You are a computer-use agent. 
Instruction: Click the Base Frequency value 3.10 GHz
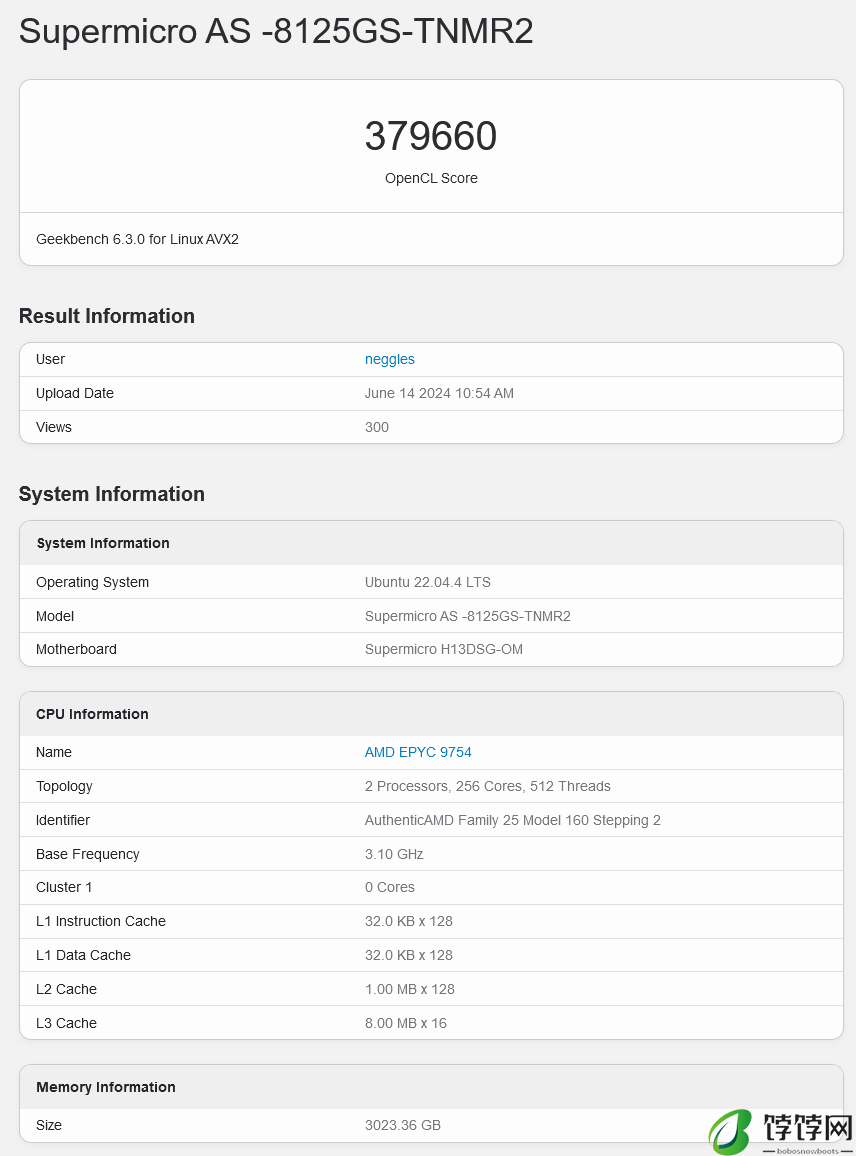[x=394, y=854]
